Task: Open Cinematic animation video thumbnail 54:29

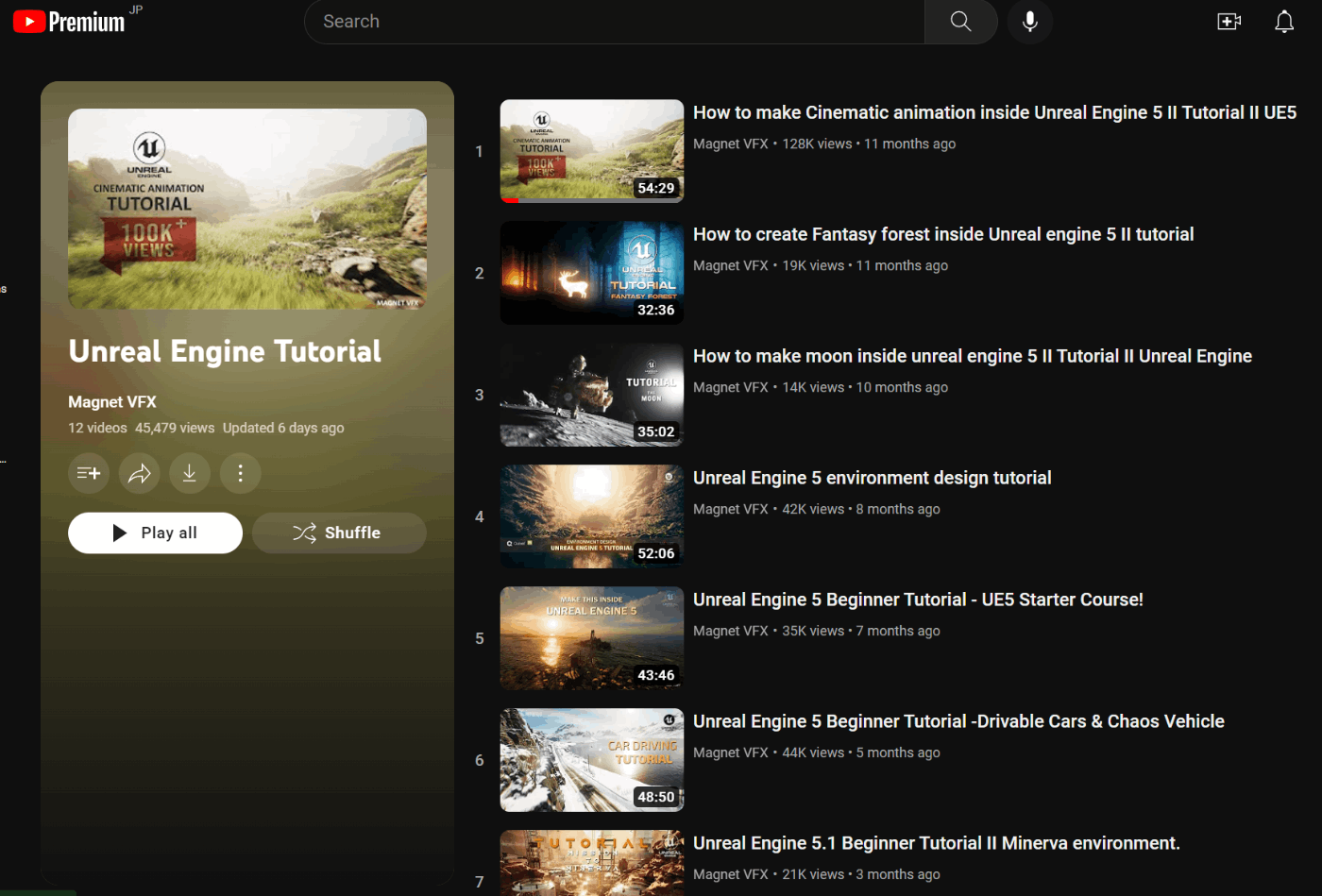Action: click(x=592, y=151)
